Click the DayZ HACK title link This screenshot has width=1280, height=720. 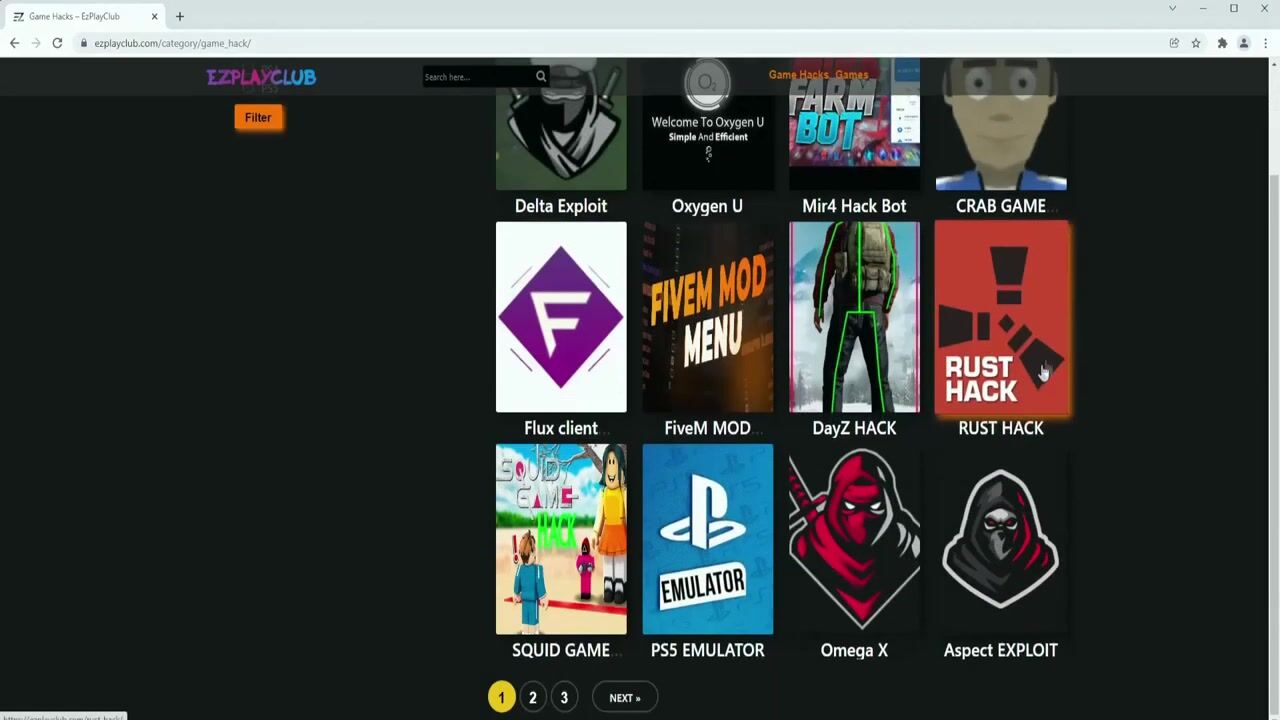point(854,428)
